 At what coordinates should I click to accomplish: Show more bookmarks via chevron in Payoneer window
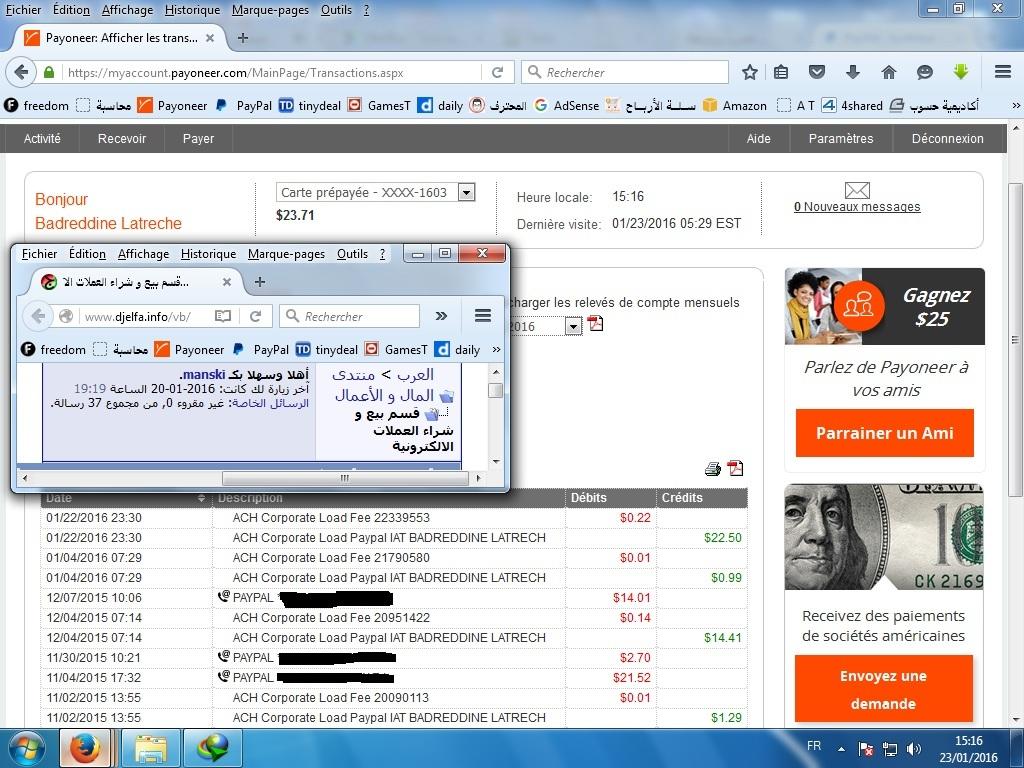1016,105
